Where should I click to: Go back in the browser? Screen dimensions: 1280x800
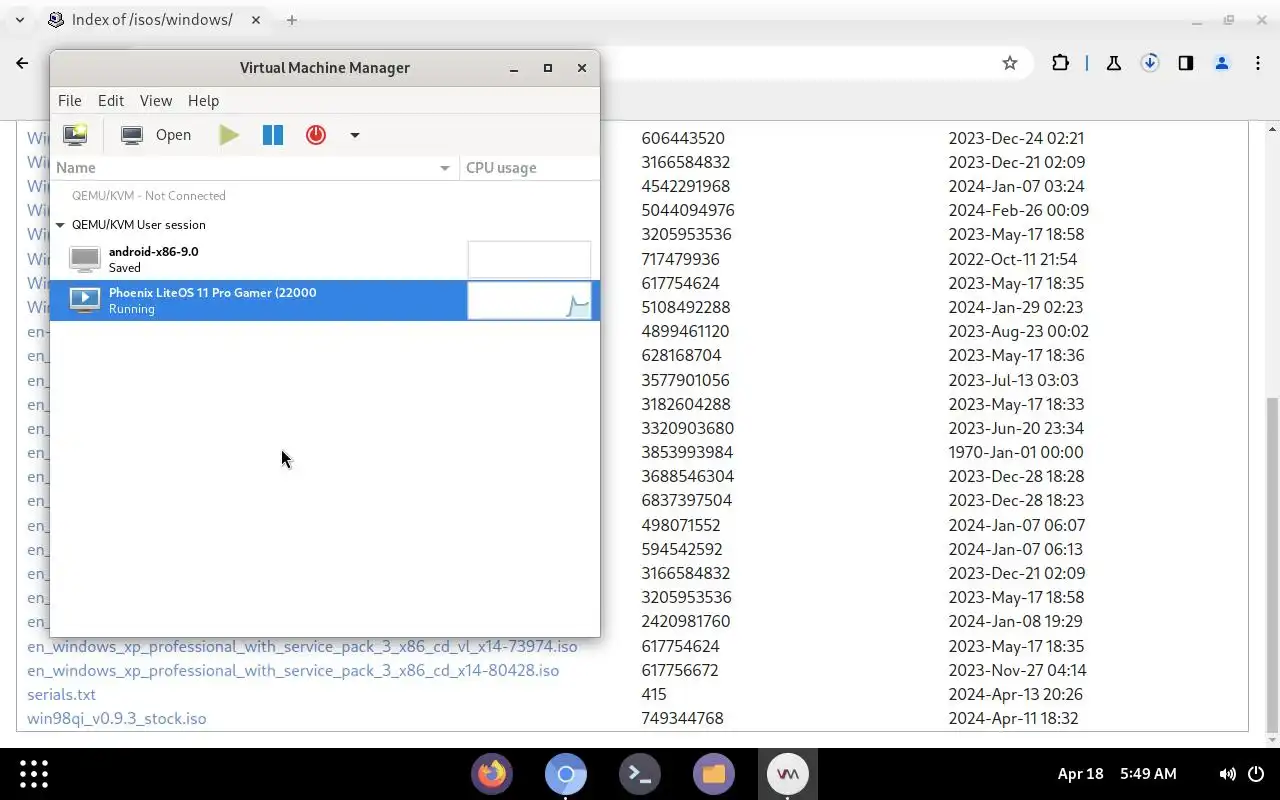tap(22, 63)
